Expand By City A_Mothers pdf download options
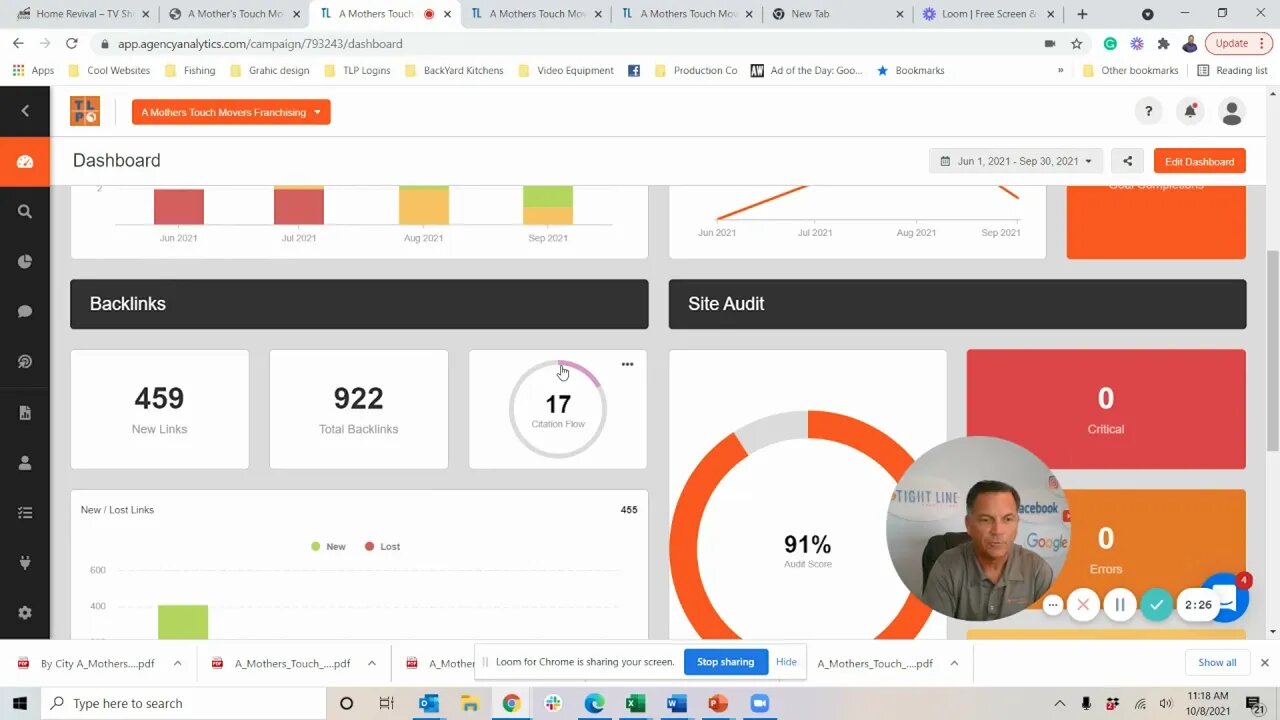Screen dimensions: 1280x720 click(x=177, y=663)
